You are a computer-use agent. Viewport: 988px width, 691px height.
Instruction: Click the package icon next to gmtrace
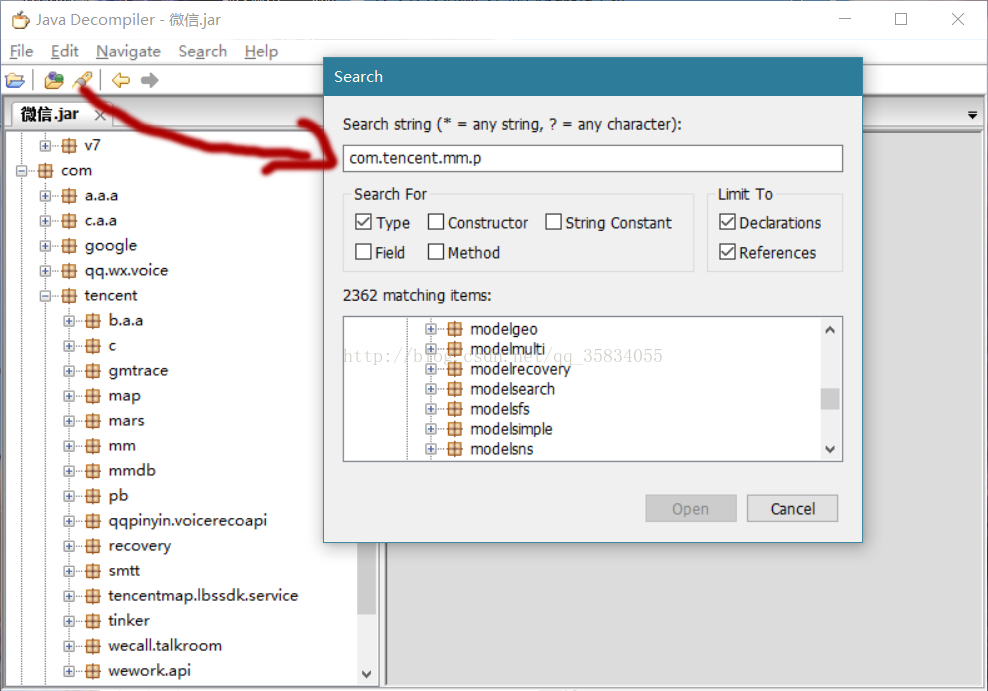point(93,371)
